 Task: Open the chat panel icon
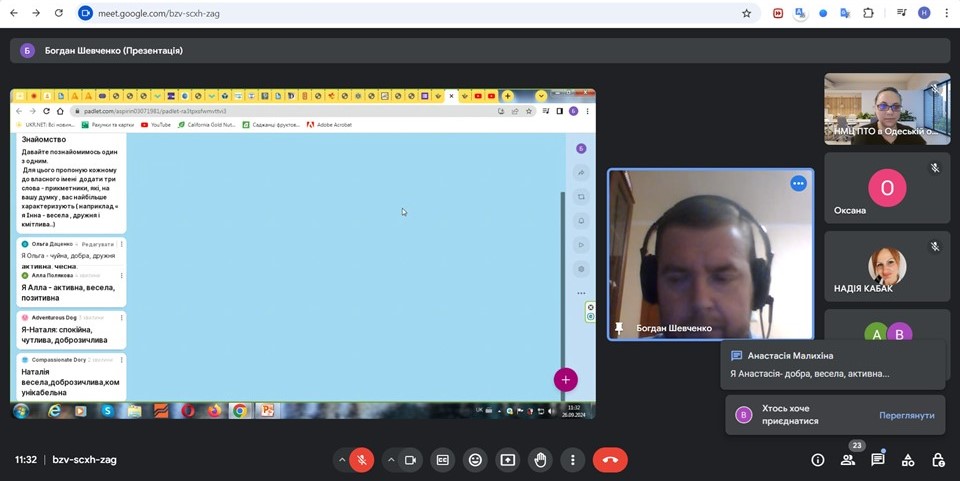[x=878, y=460]
